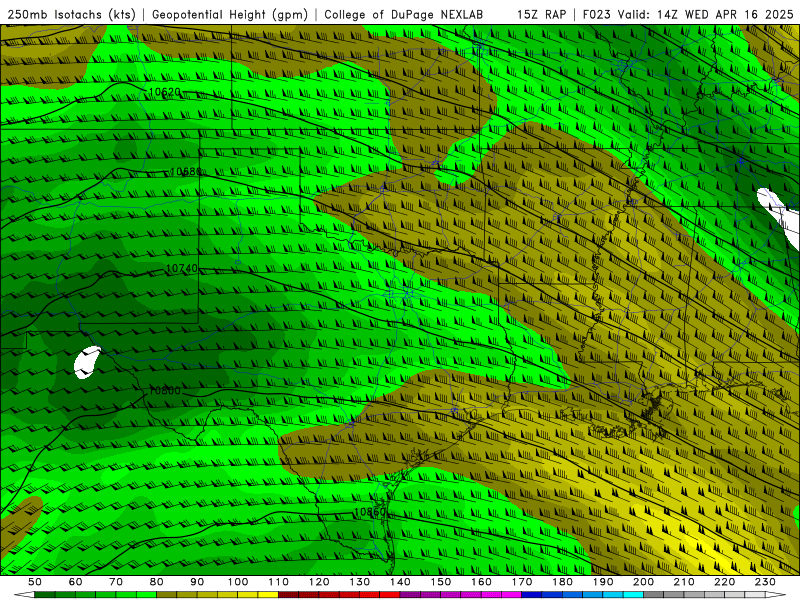Click 'College of DuPage NEXLAB' in header
The image size is (800, 600).
(404, 14)
